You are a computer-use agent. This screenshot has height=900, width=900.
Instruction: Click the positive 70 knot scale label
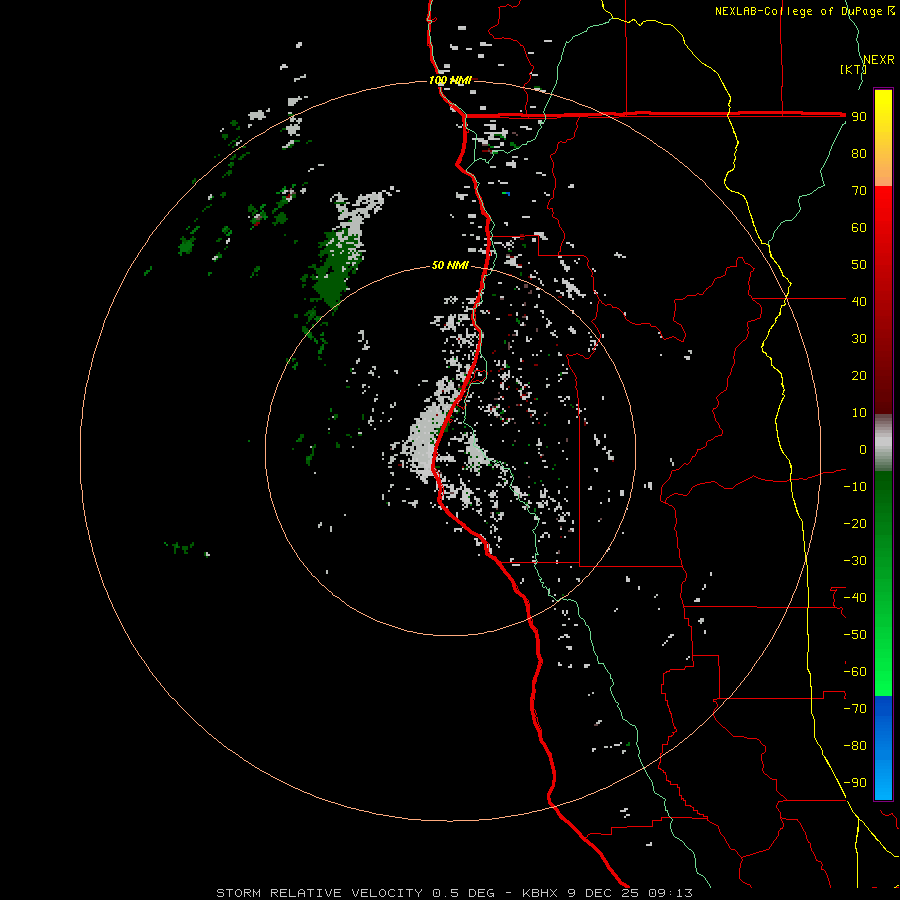pos(859,191)
